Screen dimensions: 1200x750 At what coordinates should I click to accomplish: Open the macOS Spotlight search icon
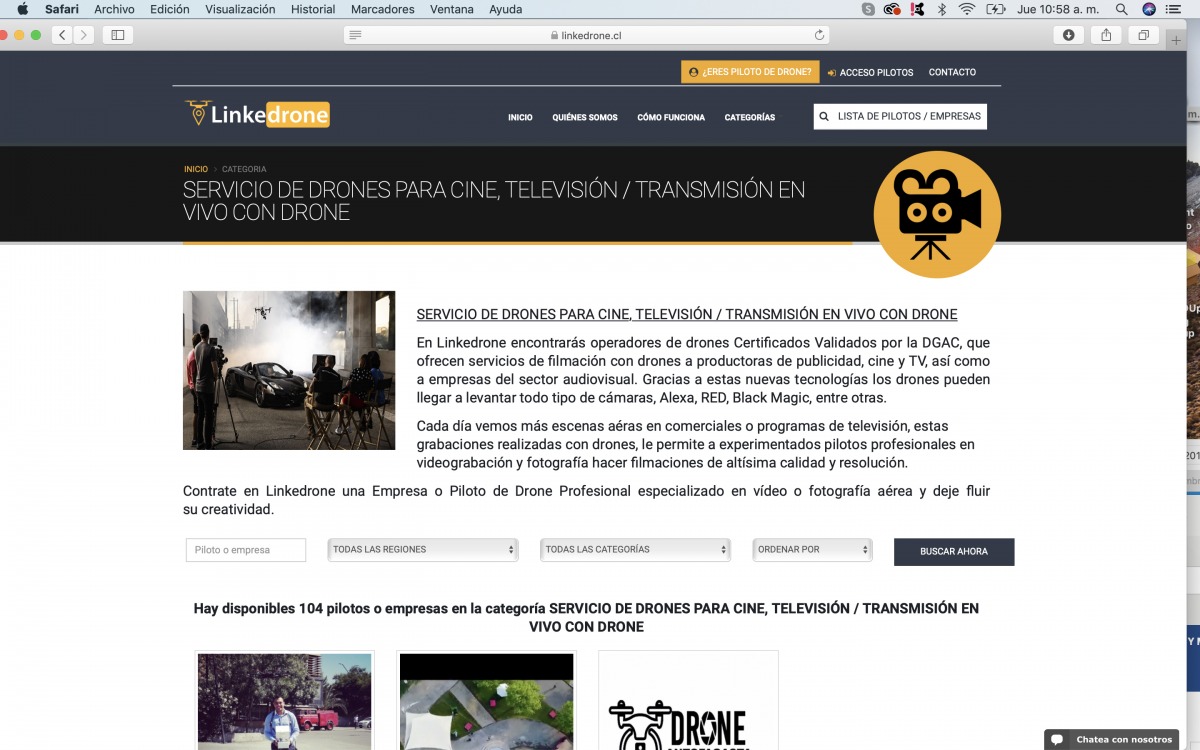point(1121,10)
